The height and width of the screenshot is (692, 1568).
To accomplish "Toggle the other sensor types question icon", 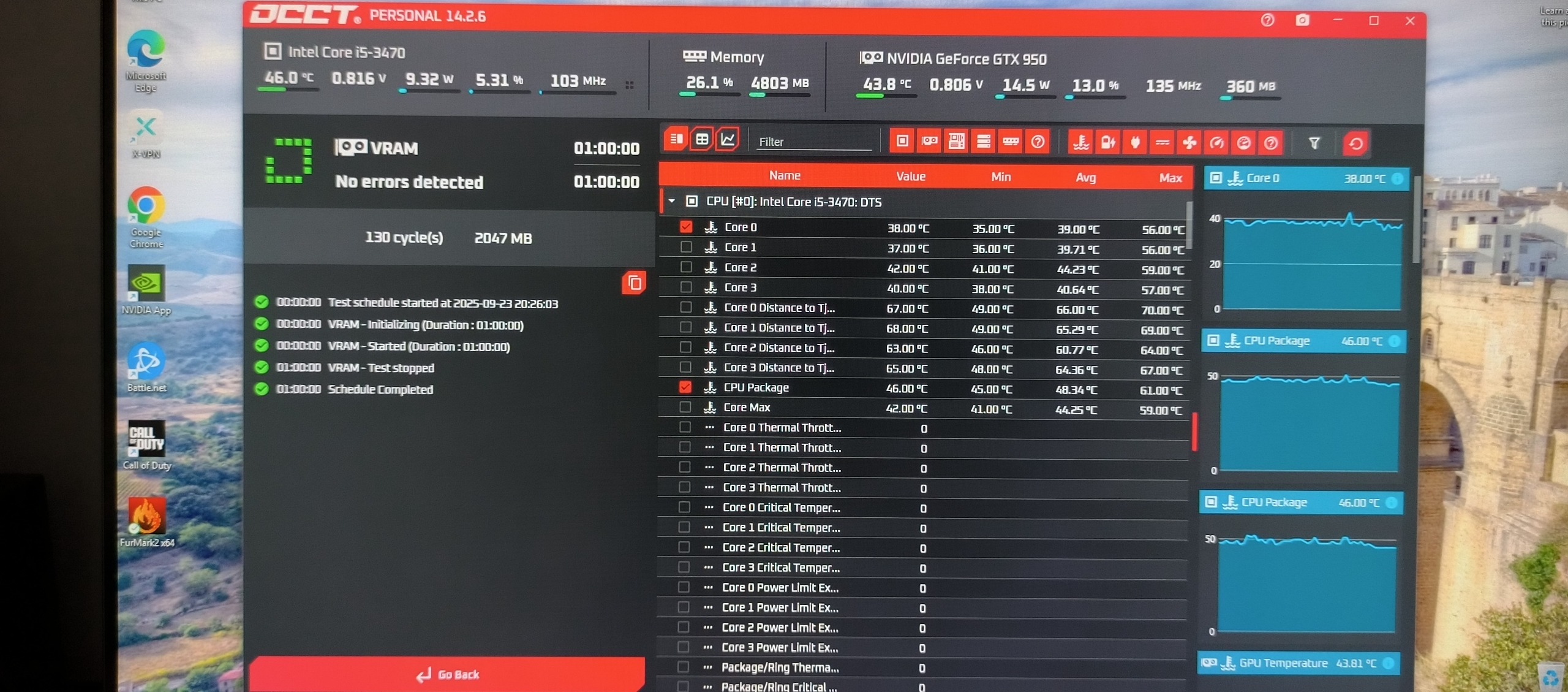I will (x=1271, y=143).
